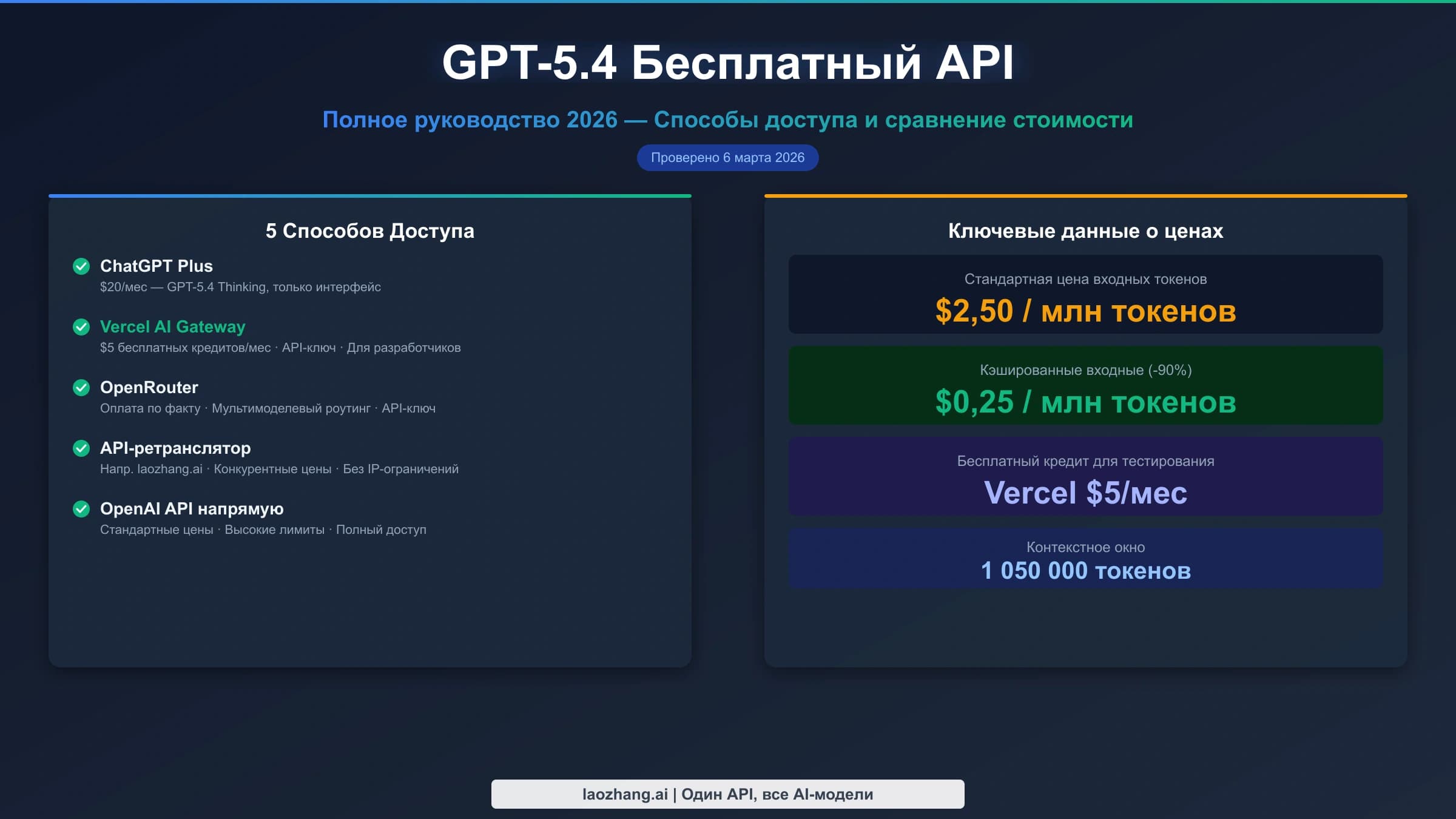Click the '$0,25 / млн токенов' cached price
The image size is (1456, 819).
[1085, 402]
